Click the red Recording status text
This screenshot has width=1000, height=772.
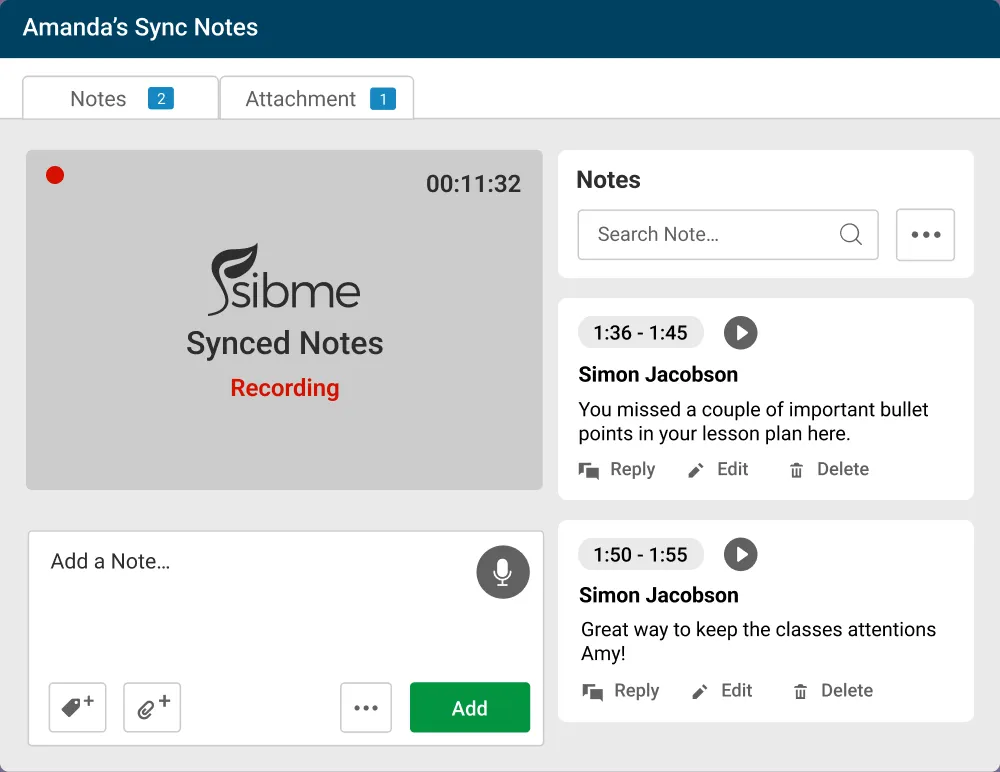pos(284,387)
